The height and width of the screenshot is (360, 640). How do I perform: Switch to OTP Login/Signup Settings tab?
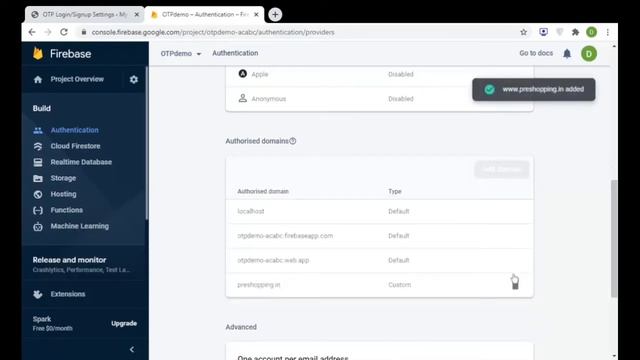(x=84, y=15)
